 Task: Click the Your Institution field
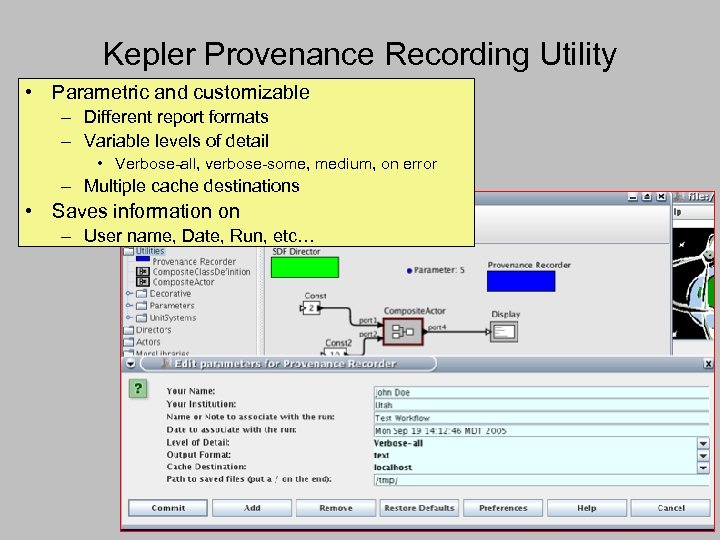coord(541,405)
